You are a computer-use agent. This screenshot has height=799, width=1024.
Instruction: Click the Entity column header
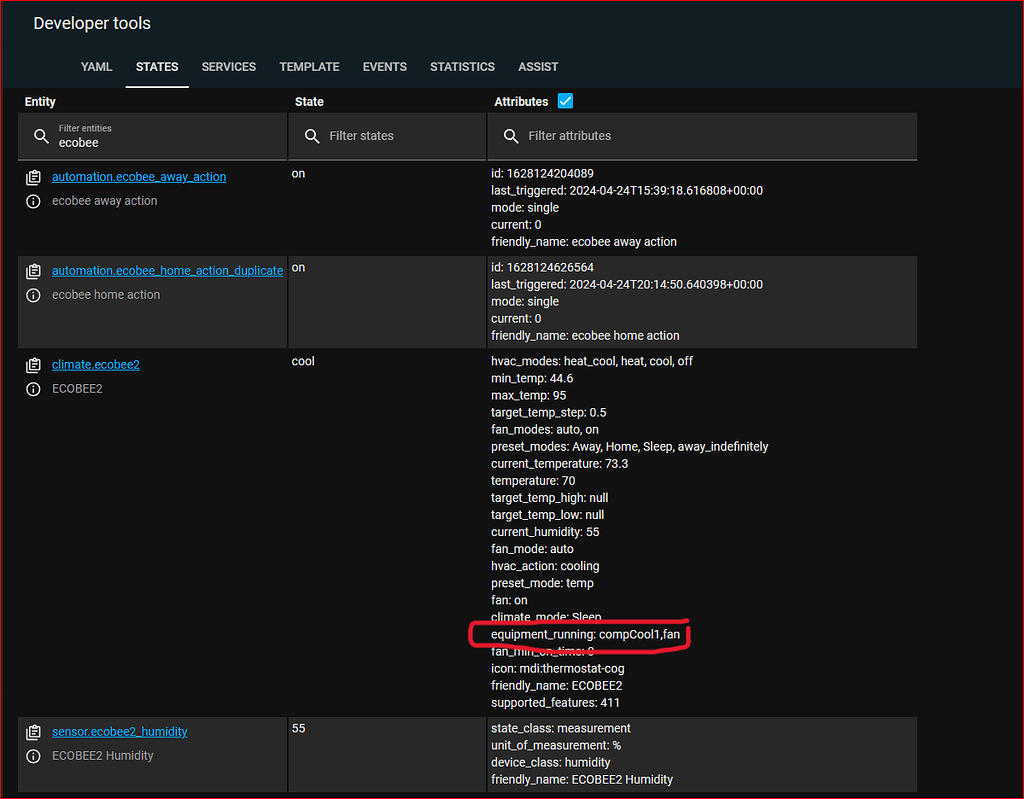[x=40, y=102]
